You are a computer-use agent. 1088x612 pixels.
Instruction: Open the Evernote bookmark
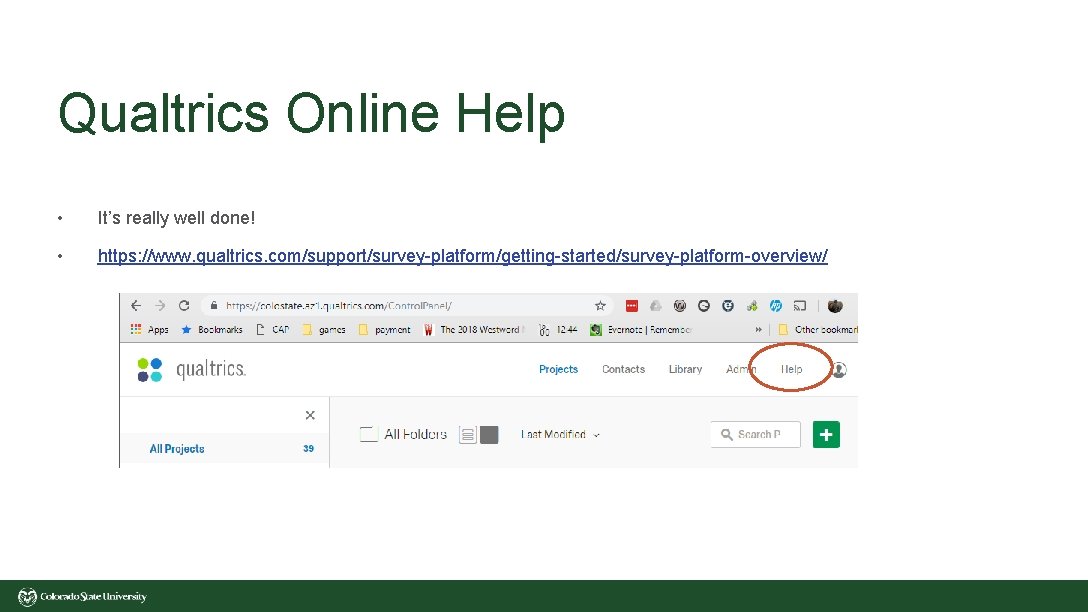click(x=640, y=330)
